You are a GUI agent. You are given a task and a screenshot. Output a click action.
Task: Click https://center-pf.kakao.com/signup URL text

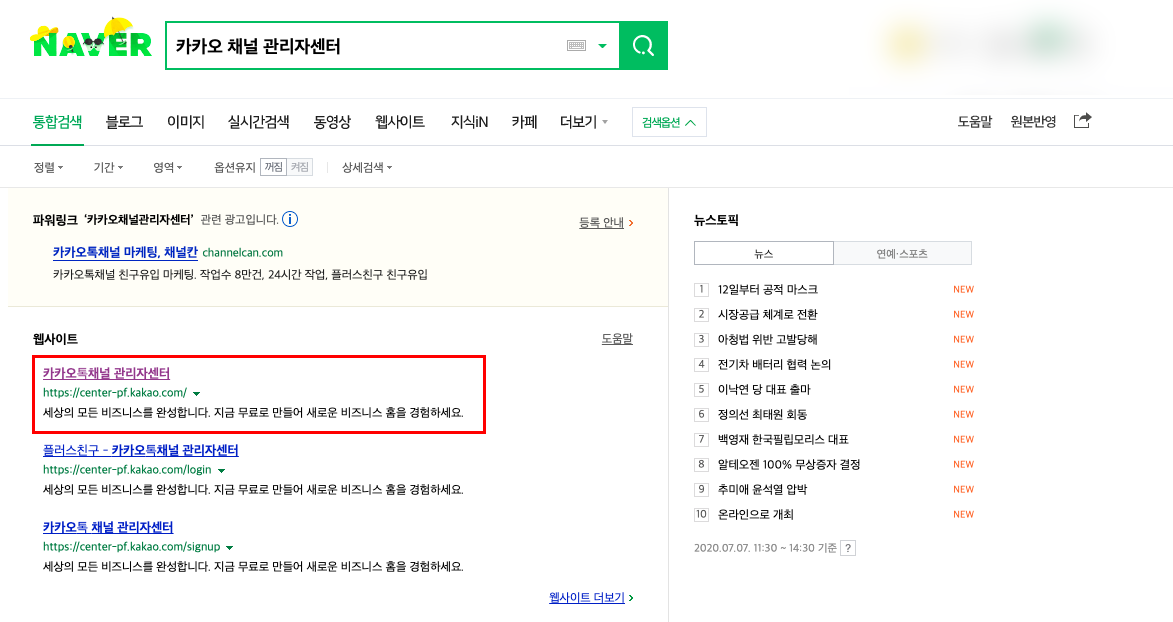coord(132,546)
